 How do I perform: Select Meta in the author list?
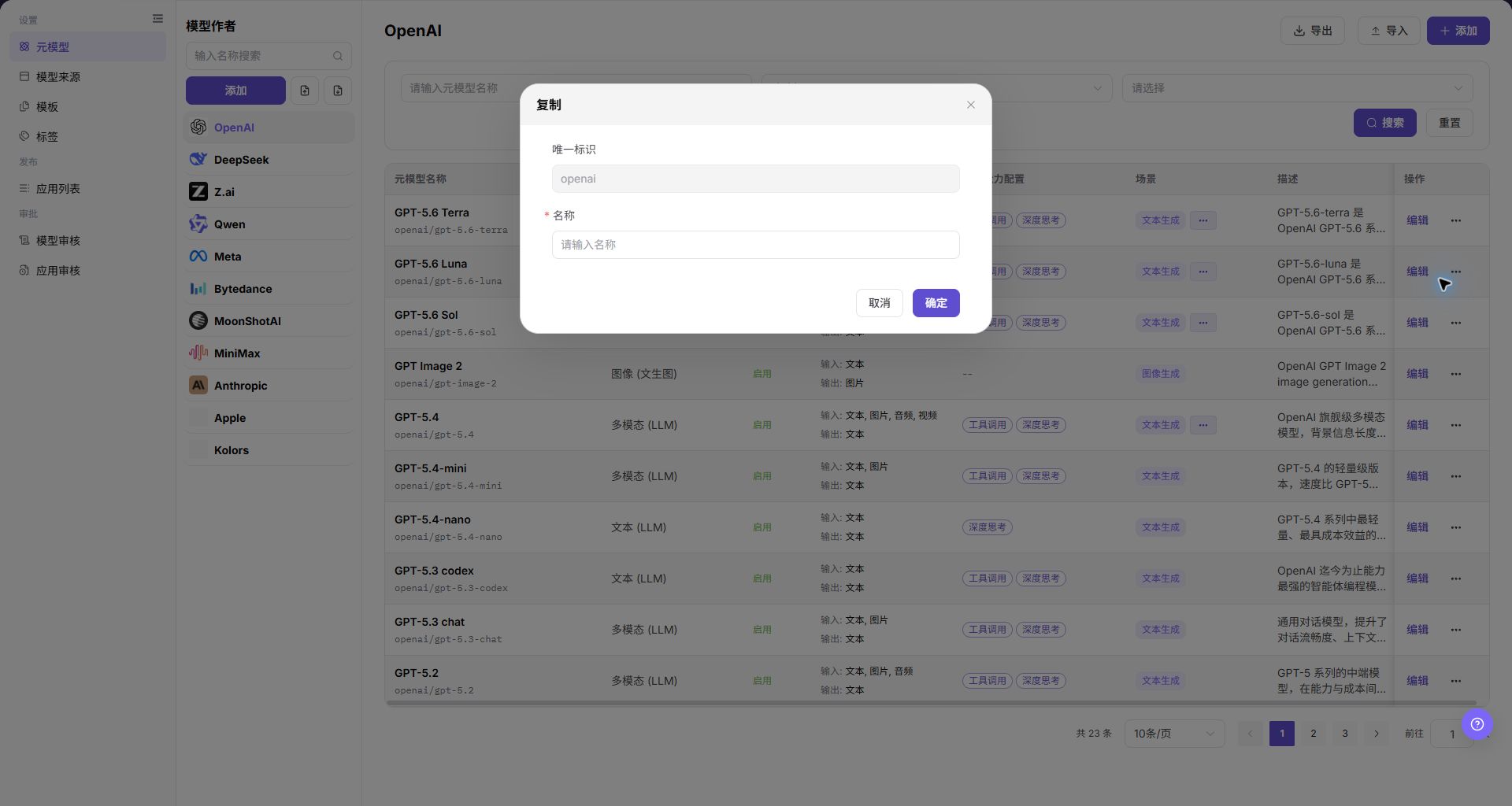click(x=269, y=257)
